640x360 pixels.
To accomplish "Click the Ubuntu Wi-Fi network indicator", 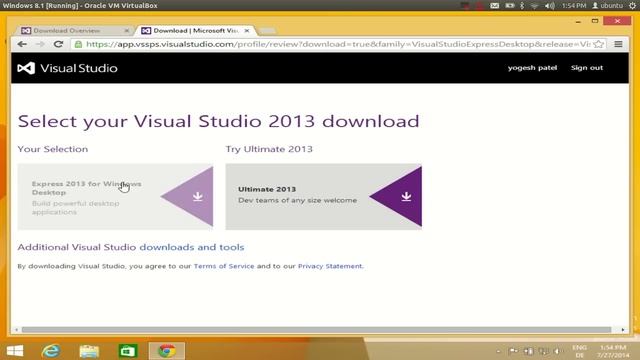I will (535, 5).
